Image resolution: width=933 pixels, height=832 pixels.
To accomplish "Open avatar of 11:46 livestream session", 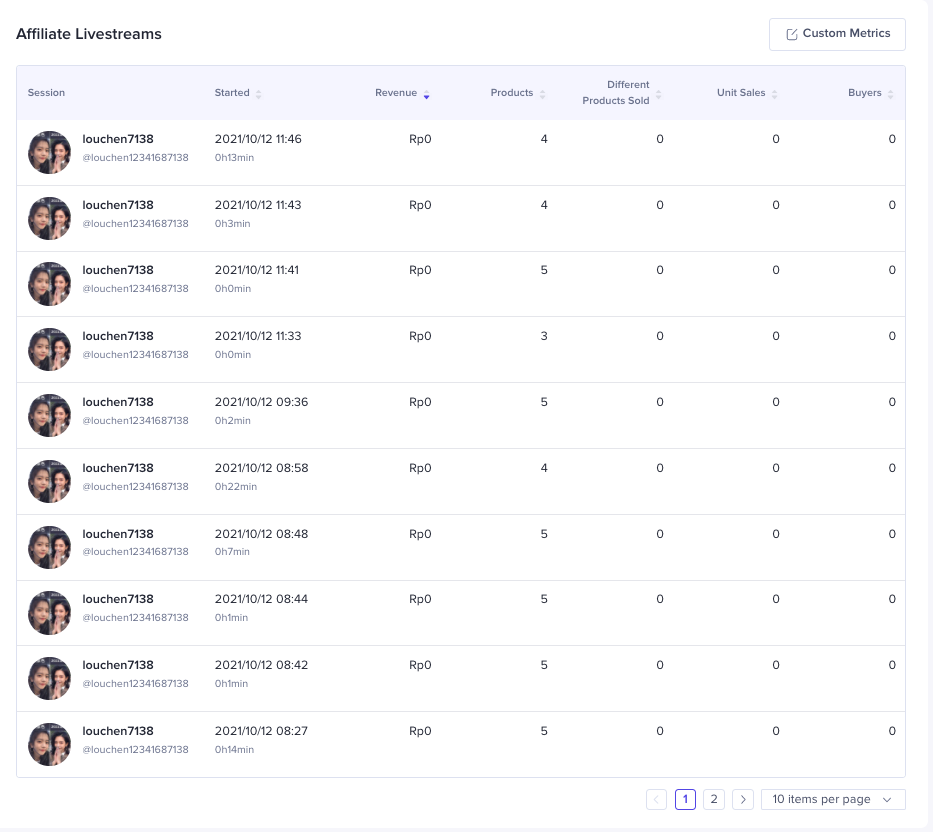I will [x=49, y=152].
